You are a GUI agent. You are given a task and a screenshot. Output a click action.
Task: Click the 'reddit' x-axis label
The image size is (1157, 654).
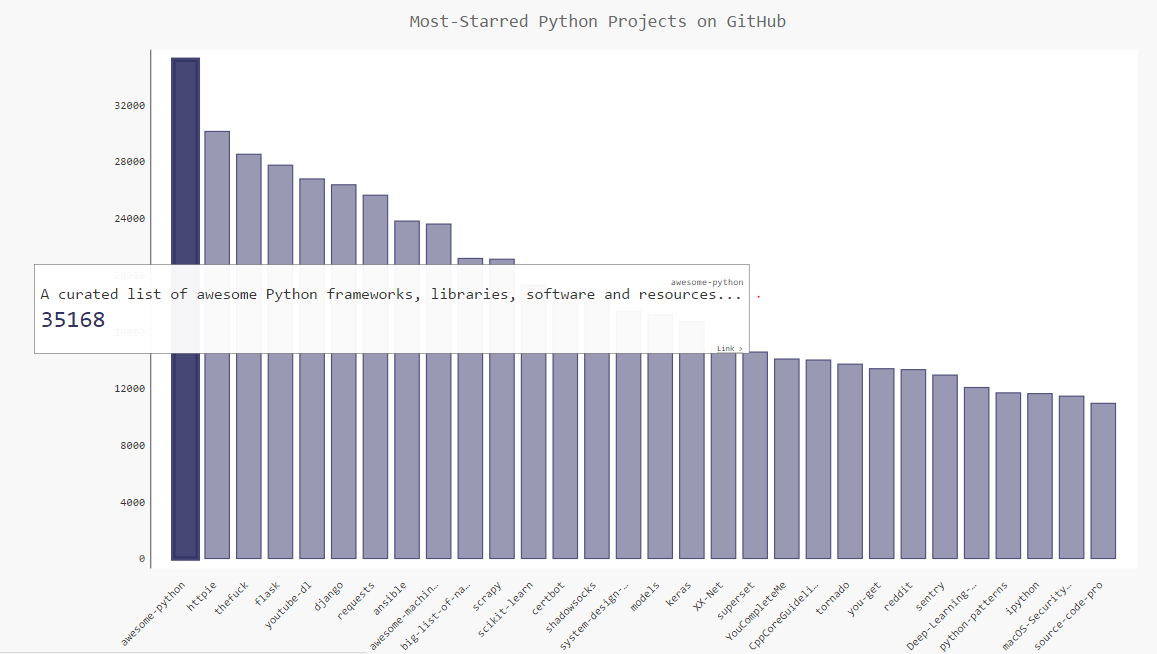tap(898, 596)
